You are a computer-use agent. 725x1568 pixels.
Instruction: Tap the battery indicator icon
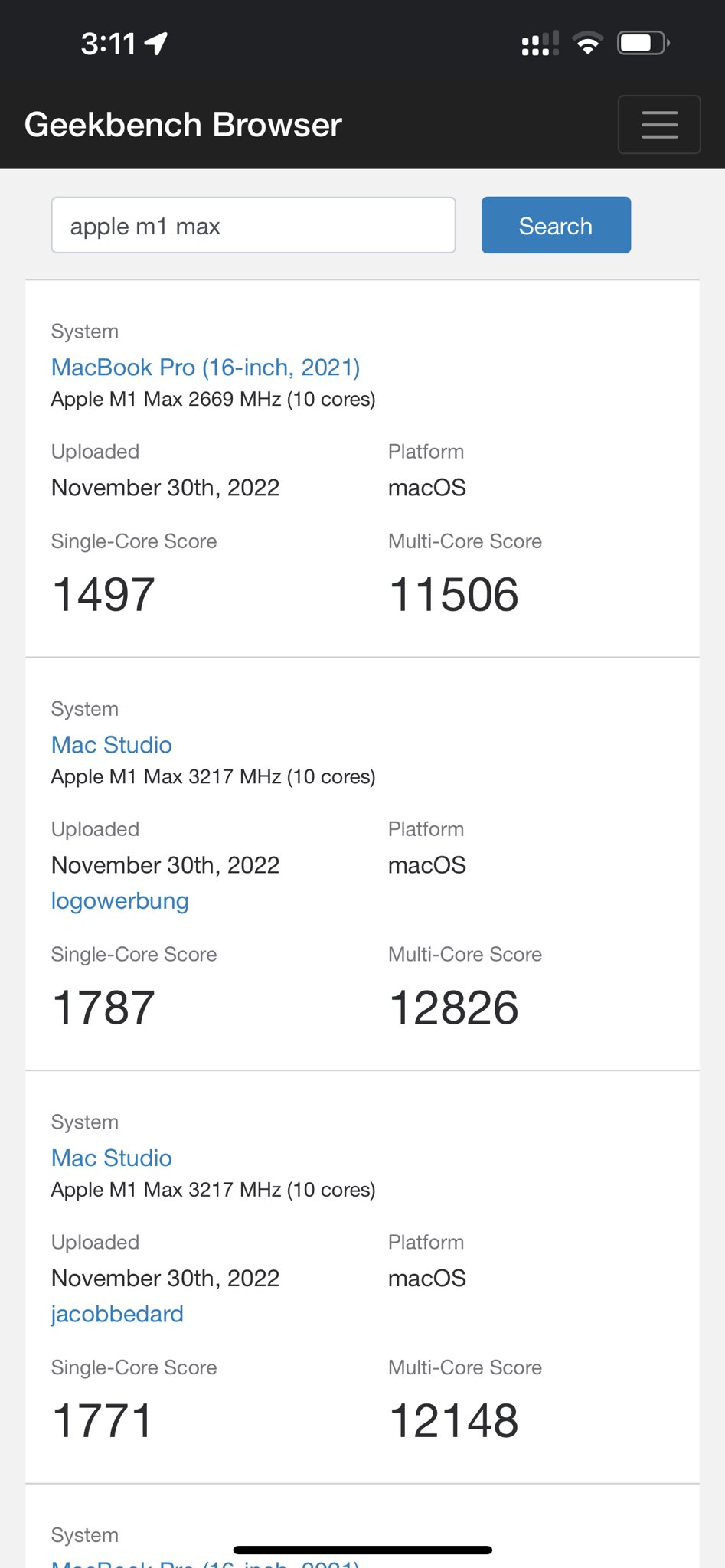[x=644, y=43]
